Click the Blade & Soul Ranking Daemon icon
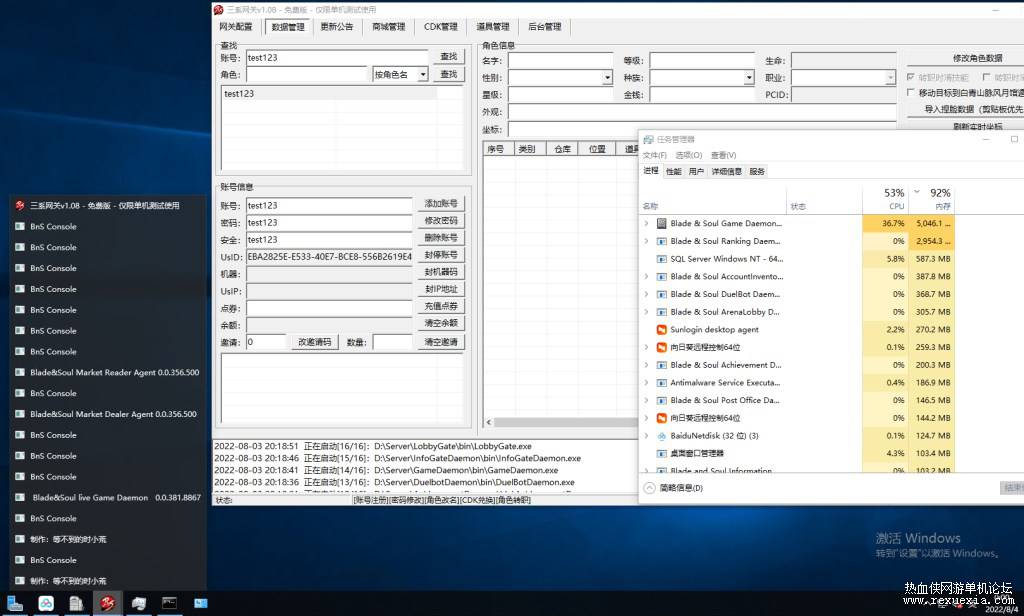 [x=661, y=241]
